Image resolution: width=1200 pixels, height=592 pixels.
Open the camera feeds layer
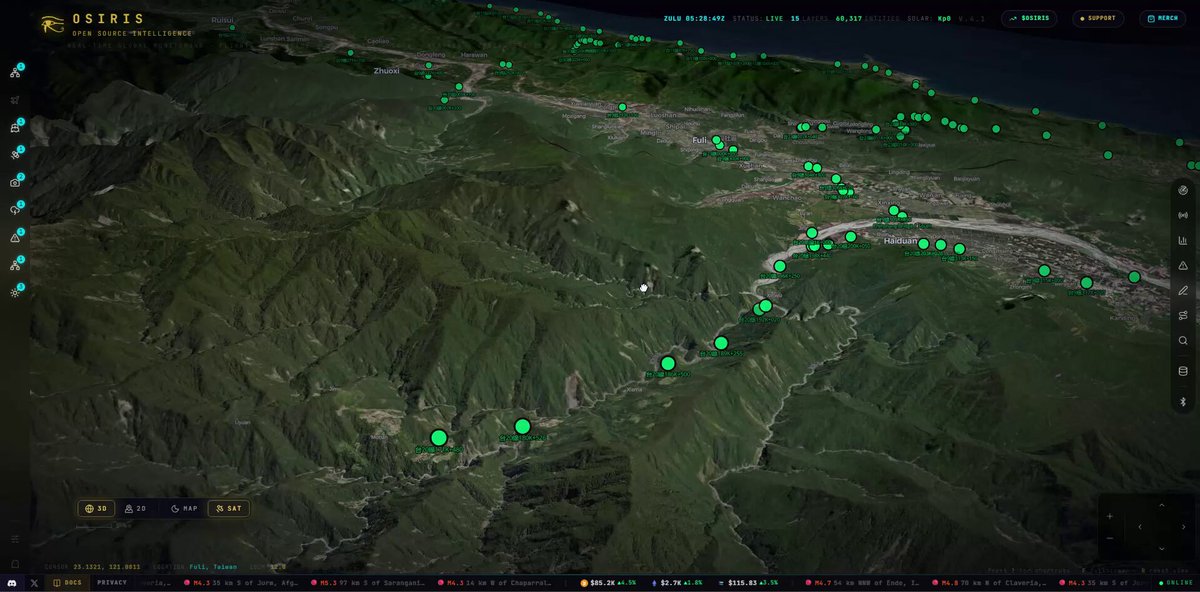click(15, 183)
